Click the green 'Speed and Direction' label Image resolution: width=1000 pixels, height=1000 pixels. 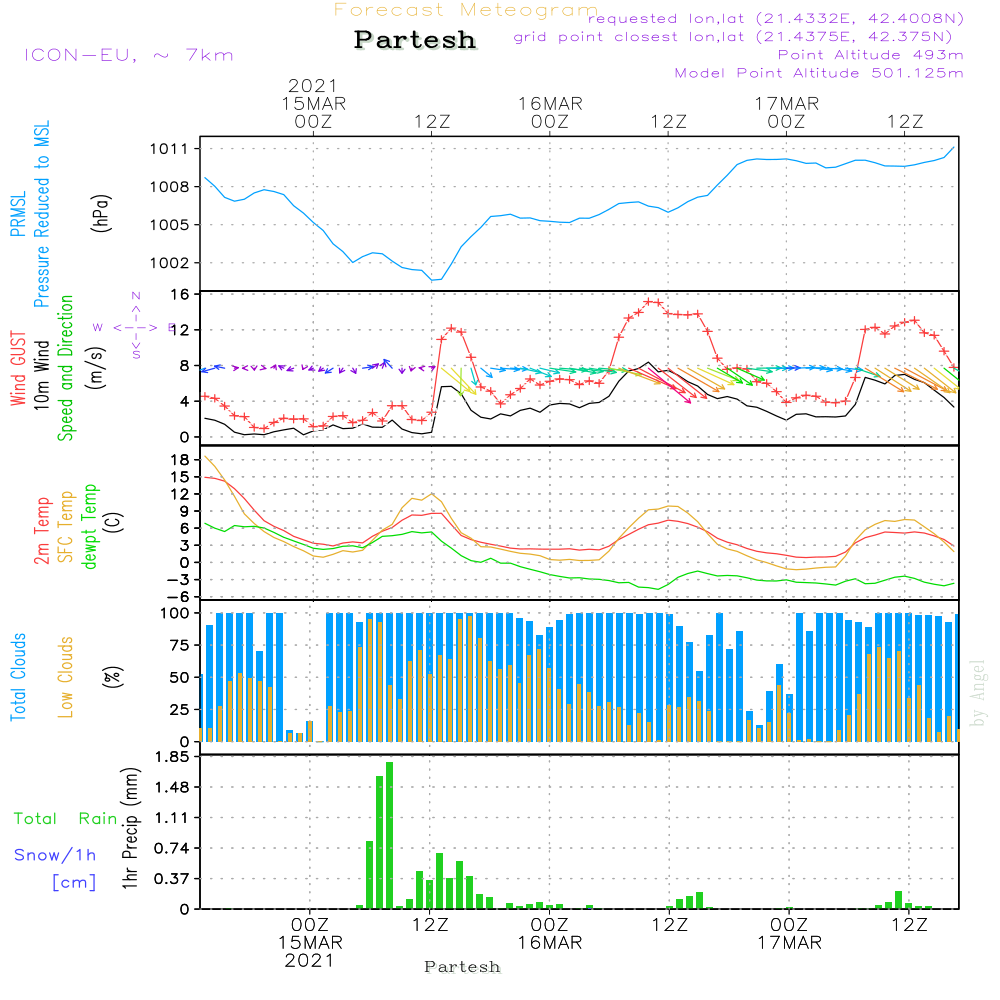pos(66,368)
